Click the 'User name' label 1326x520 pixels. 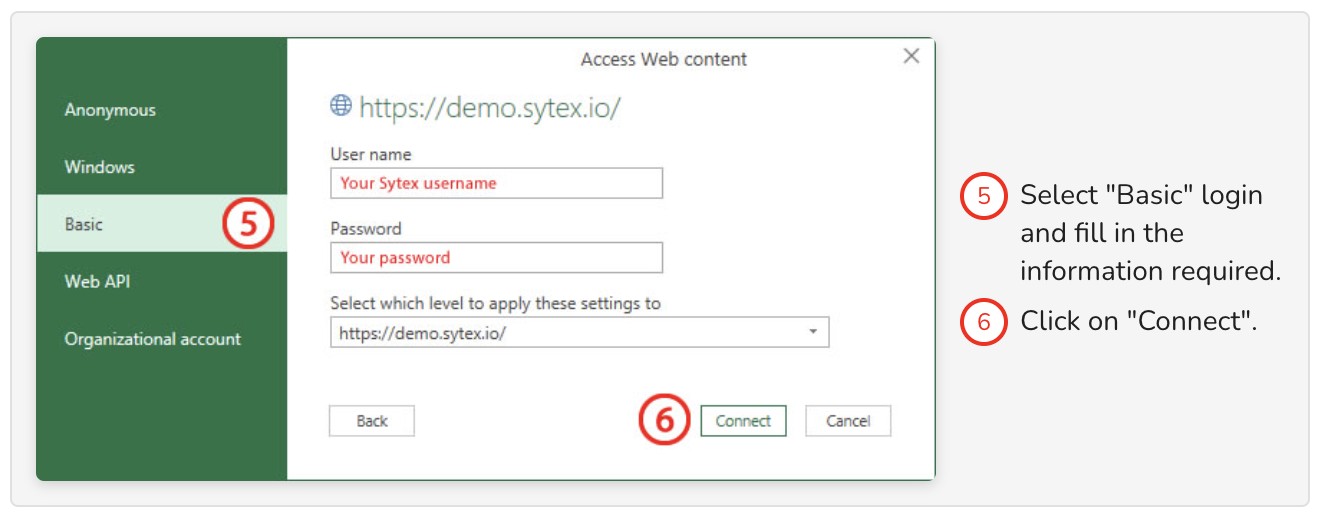point(371,154)
